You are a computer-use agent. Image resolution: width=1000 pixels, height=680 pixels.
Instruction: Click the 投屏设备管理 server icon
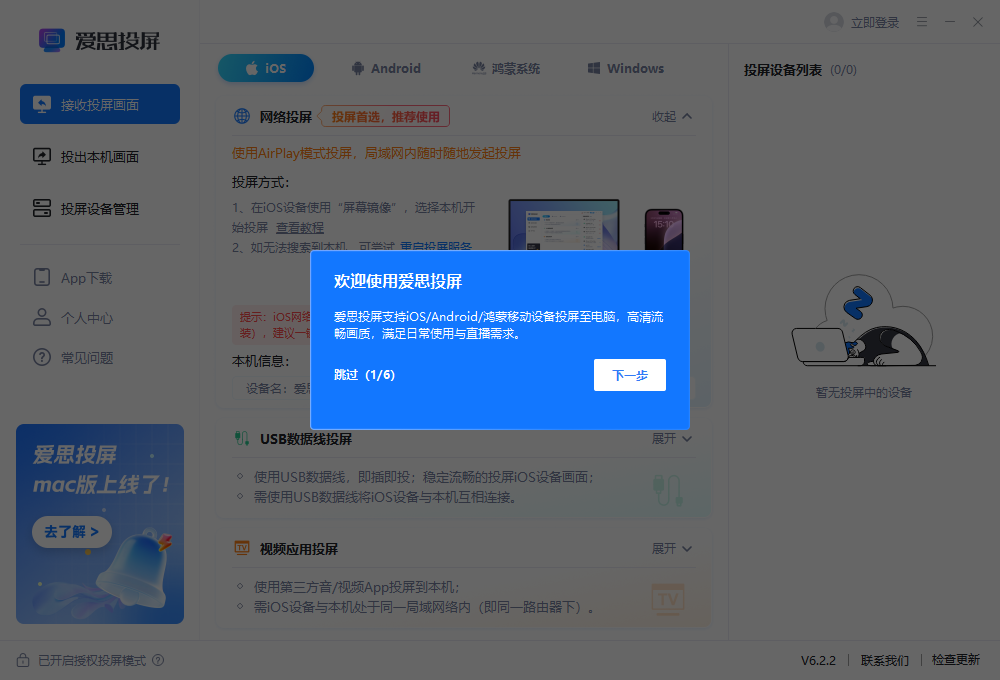click(x=42, y=209)
